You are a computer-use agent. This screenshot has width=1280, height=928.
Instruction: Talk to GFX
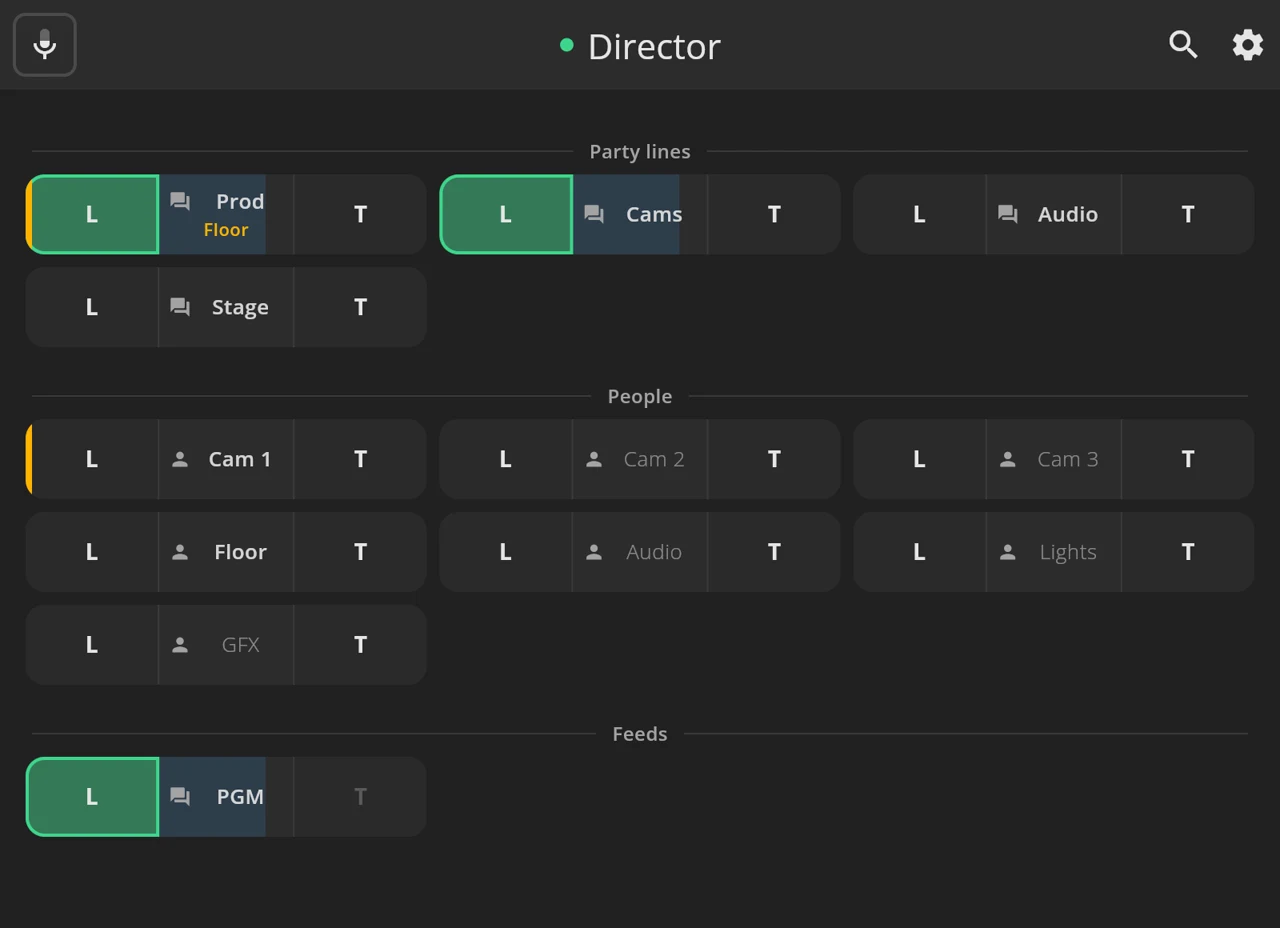[360, 645]
